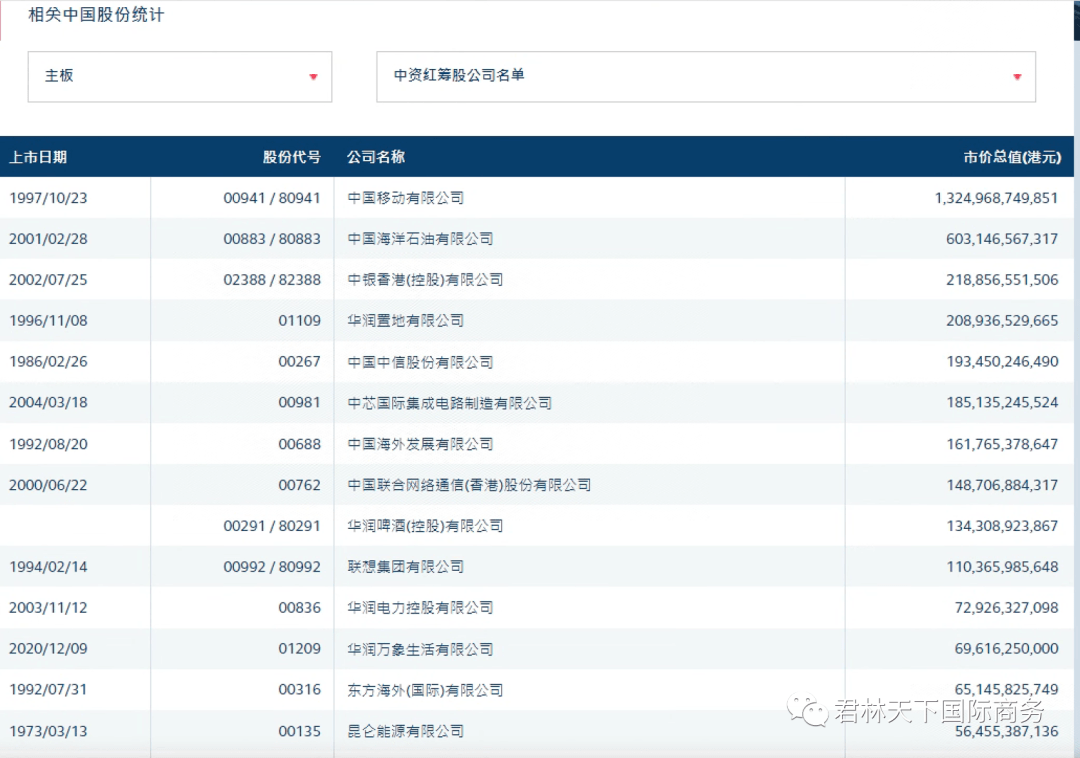
Task: Select listing date 2000/06/22
Action: pyautogui.click(x=48, y=485)
